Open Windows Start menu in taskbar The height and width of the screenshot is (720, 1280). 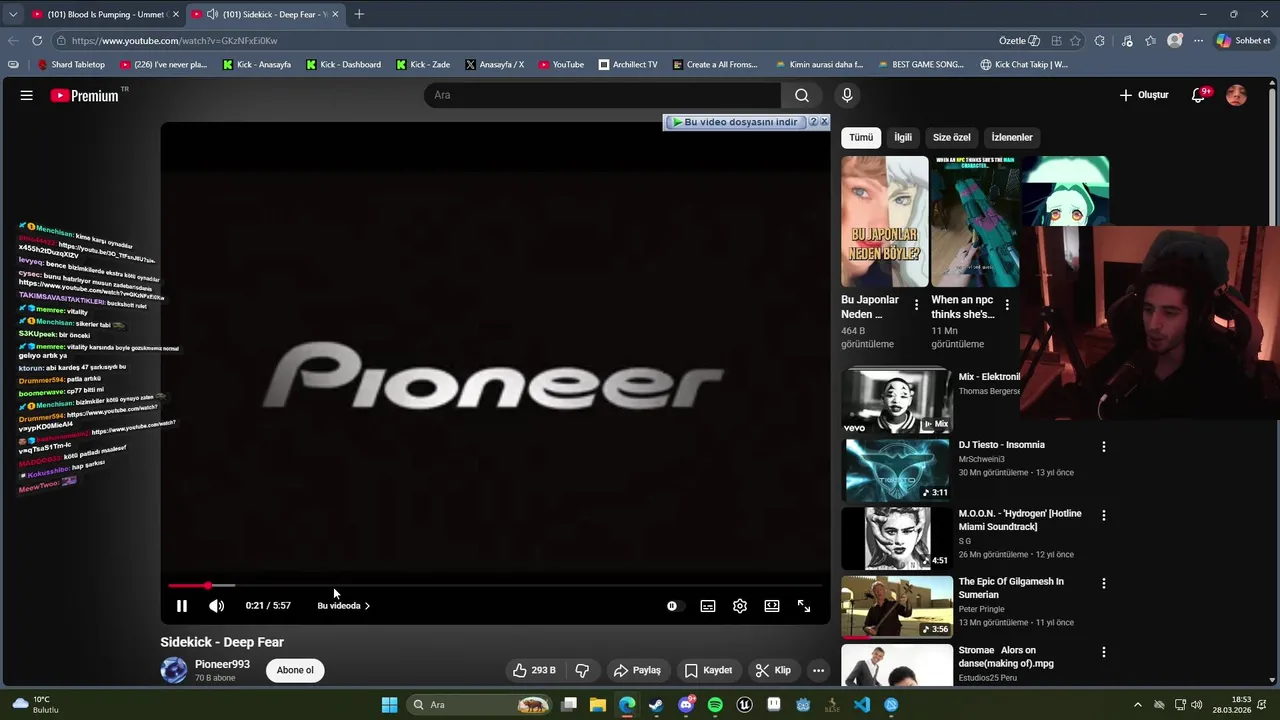point(389,705)
